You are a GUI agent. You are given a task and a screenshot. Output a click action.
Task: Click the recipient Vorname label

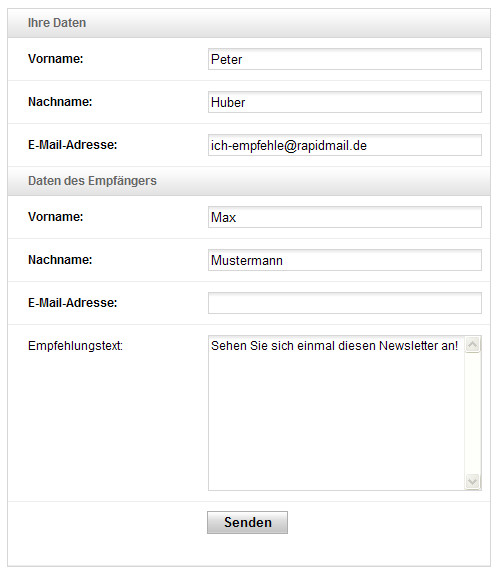tap(56, 217)
